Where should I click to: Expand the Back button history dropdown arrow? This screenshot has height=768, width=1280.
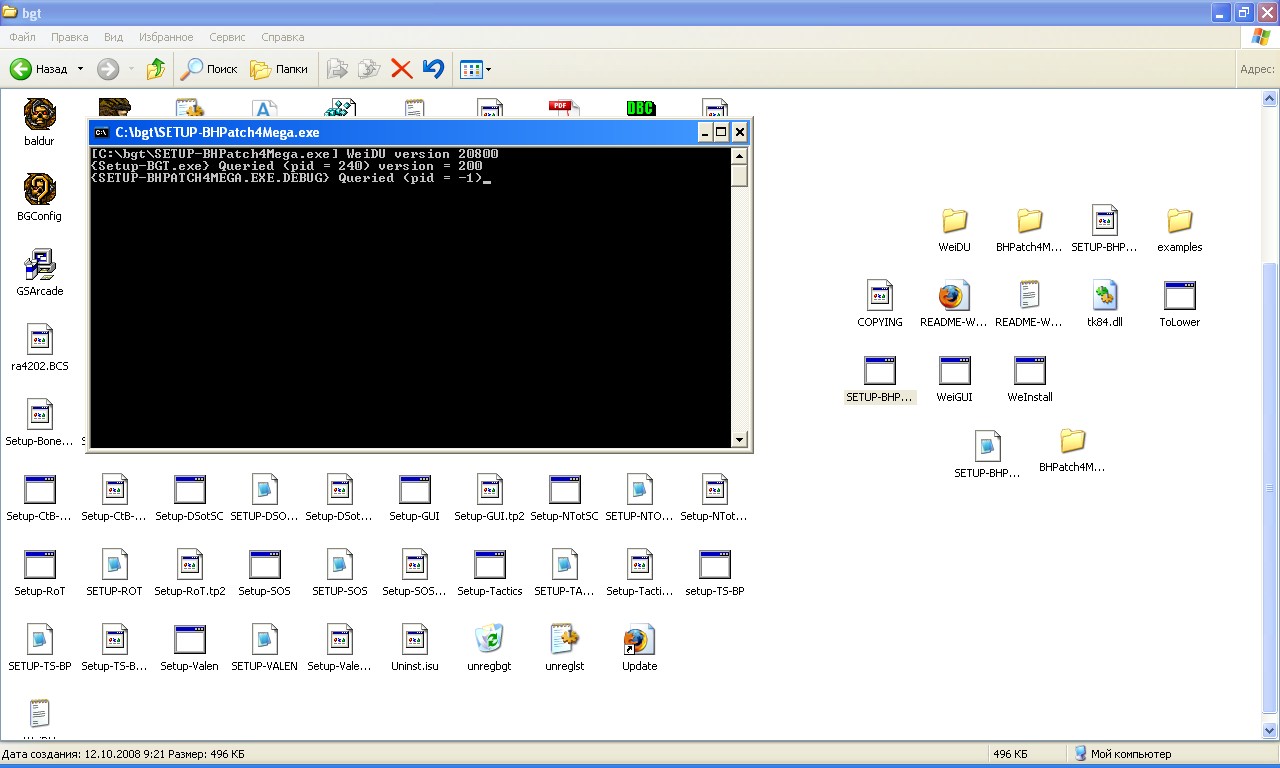click(x=80, y=69)
